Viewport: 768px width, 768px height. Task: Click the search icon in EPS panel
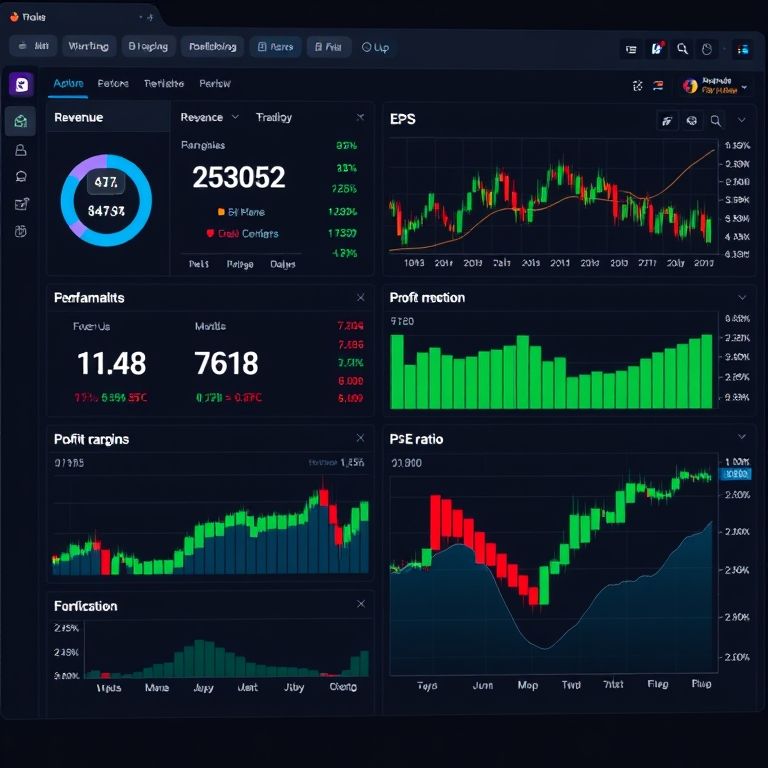click(x=716, y=121)
